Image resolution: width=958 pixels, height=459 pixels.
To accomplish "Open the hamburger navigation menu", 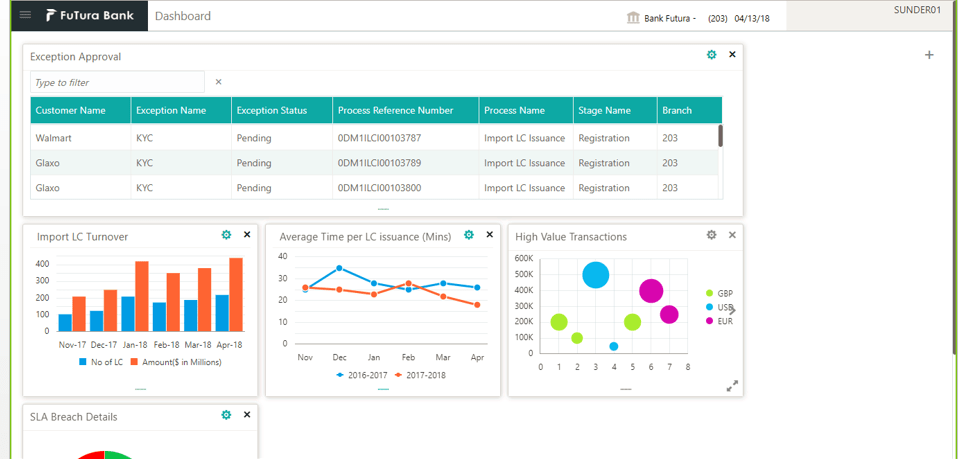I will [25, 16].
